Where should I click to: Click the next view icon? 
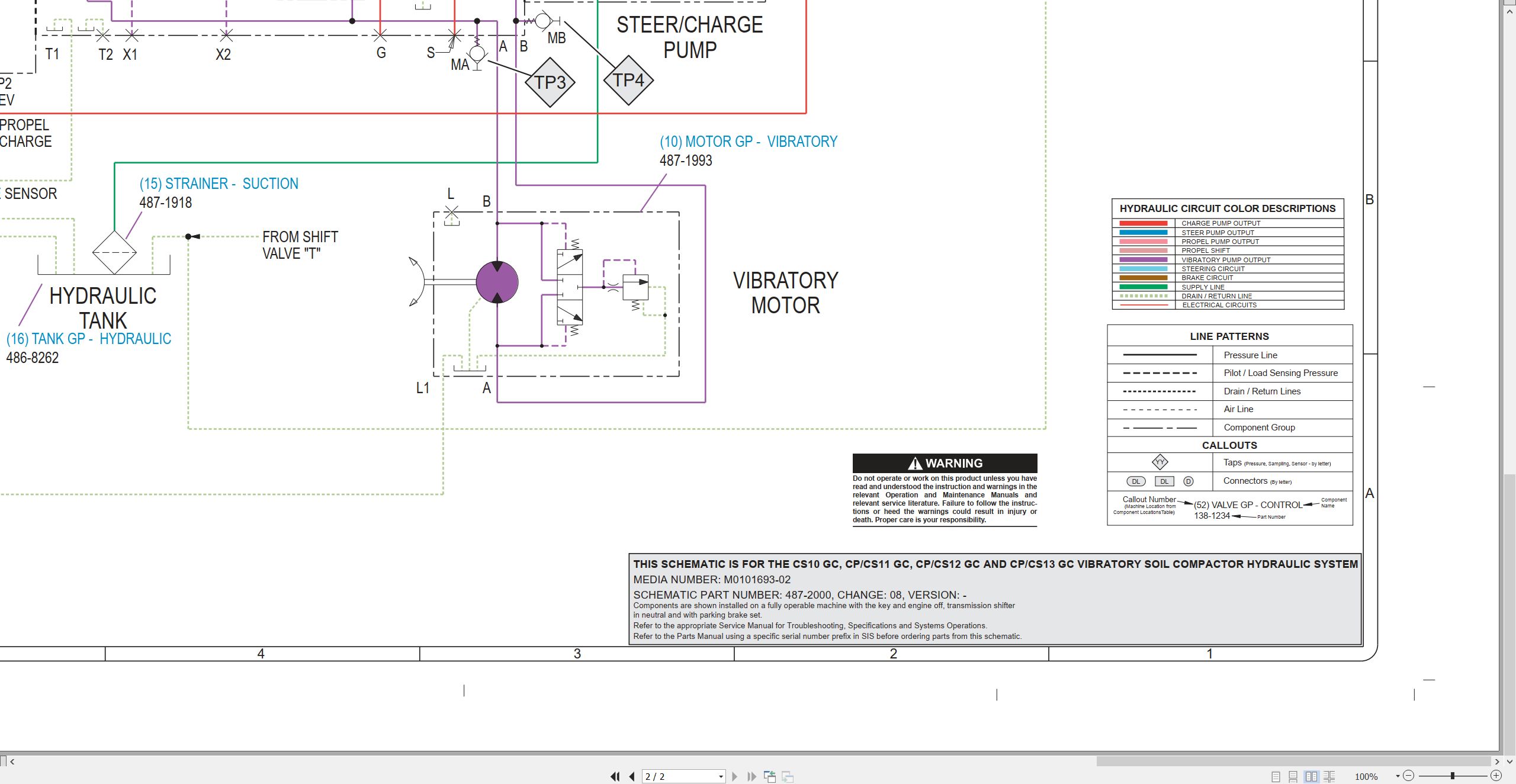pyautogui.click(x=788, y=776)
